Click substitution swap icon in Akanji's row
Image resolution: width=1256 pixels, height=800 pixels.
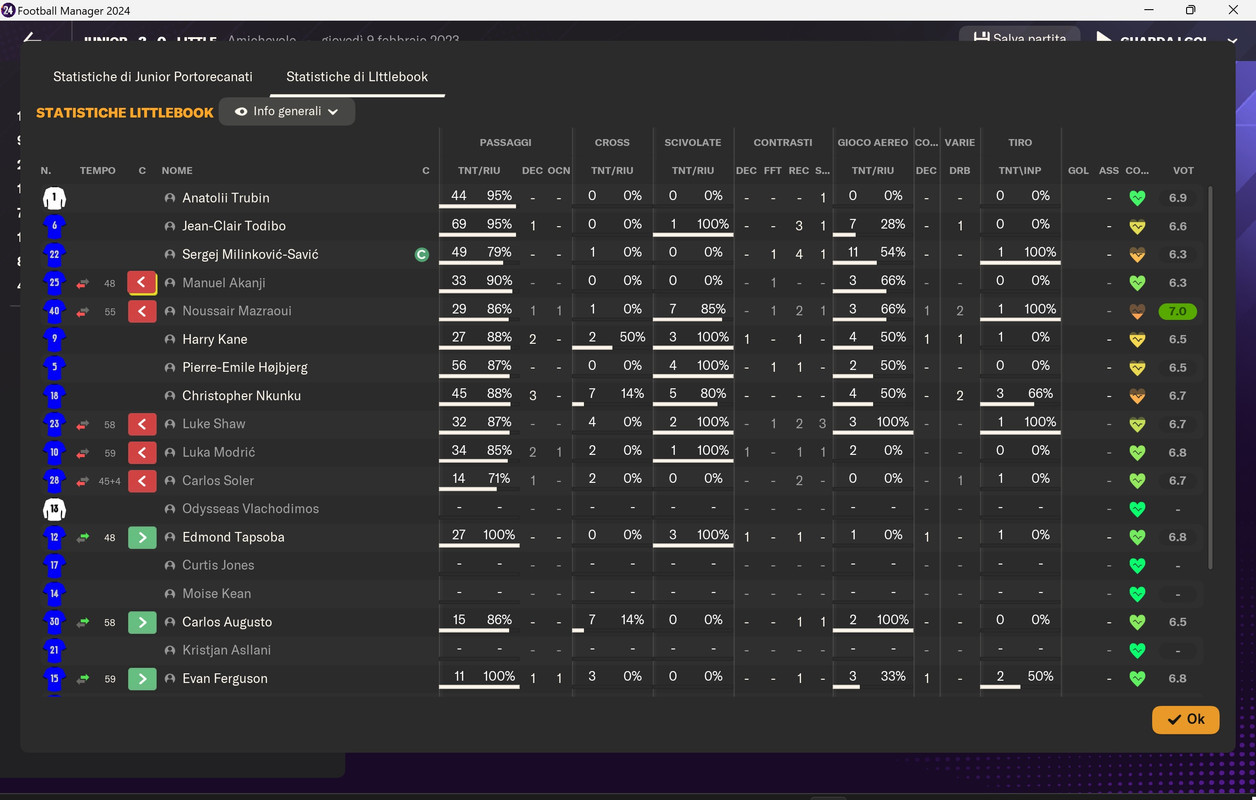[83, 283]
